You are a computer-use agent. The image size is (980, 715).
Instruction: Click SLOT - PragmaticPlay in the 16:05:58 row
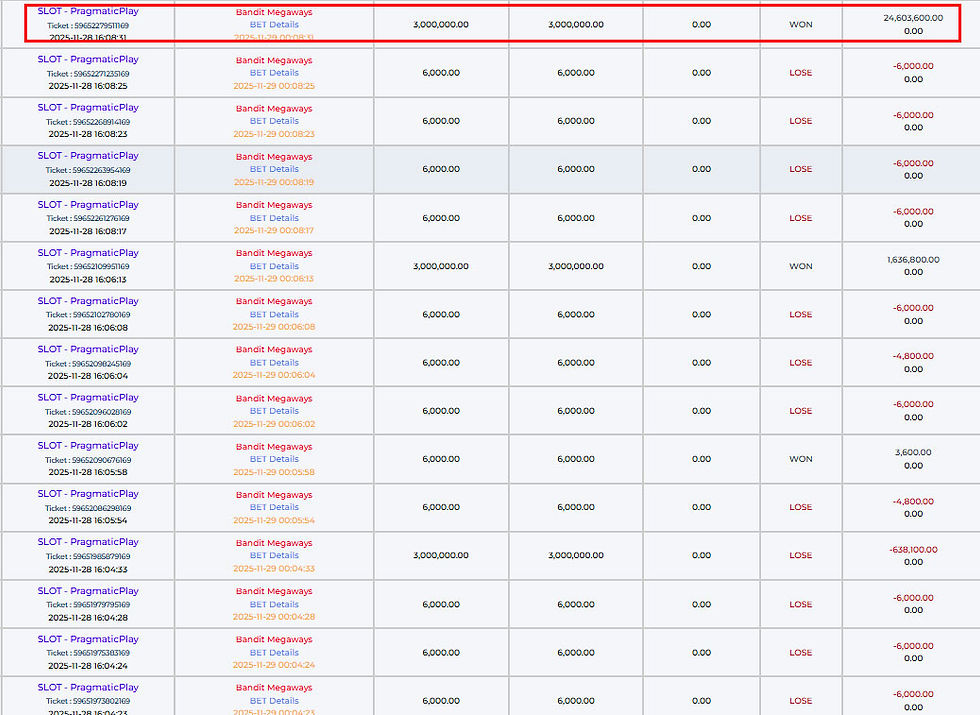88,446
